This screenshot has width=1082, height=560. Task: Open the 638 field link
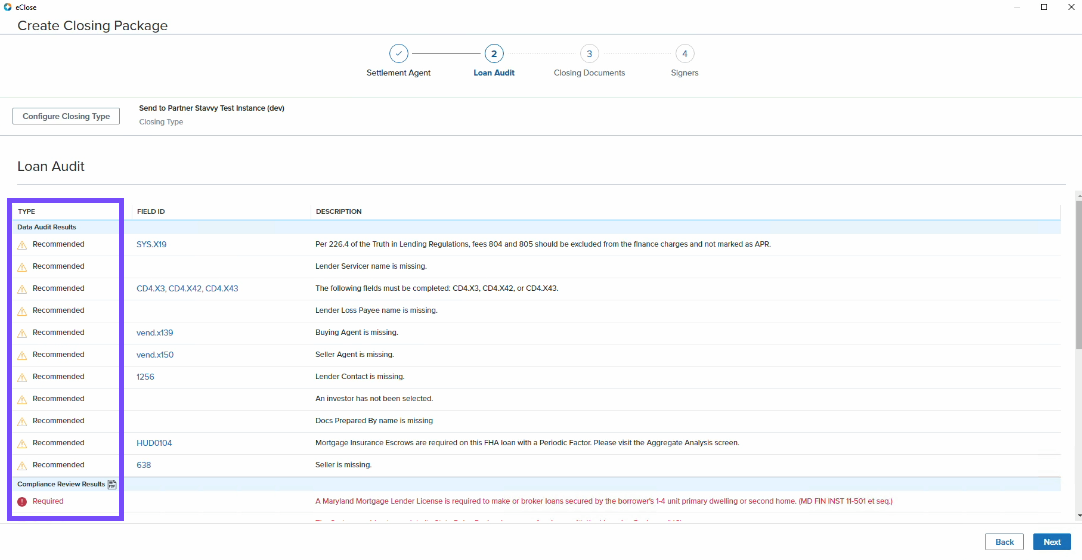tap(144, 466)
